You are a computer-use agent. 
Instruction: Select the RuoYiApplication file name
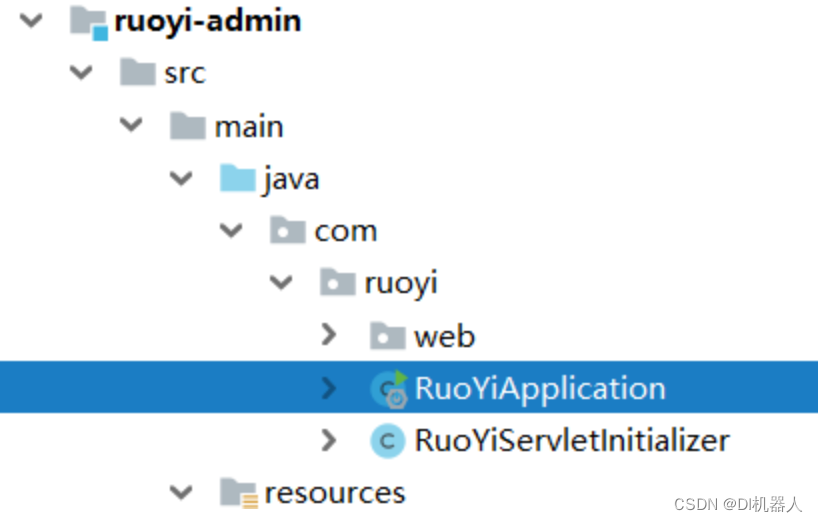(x=540, y=389)
